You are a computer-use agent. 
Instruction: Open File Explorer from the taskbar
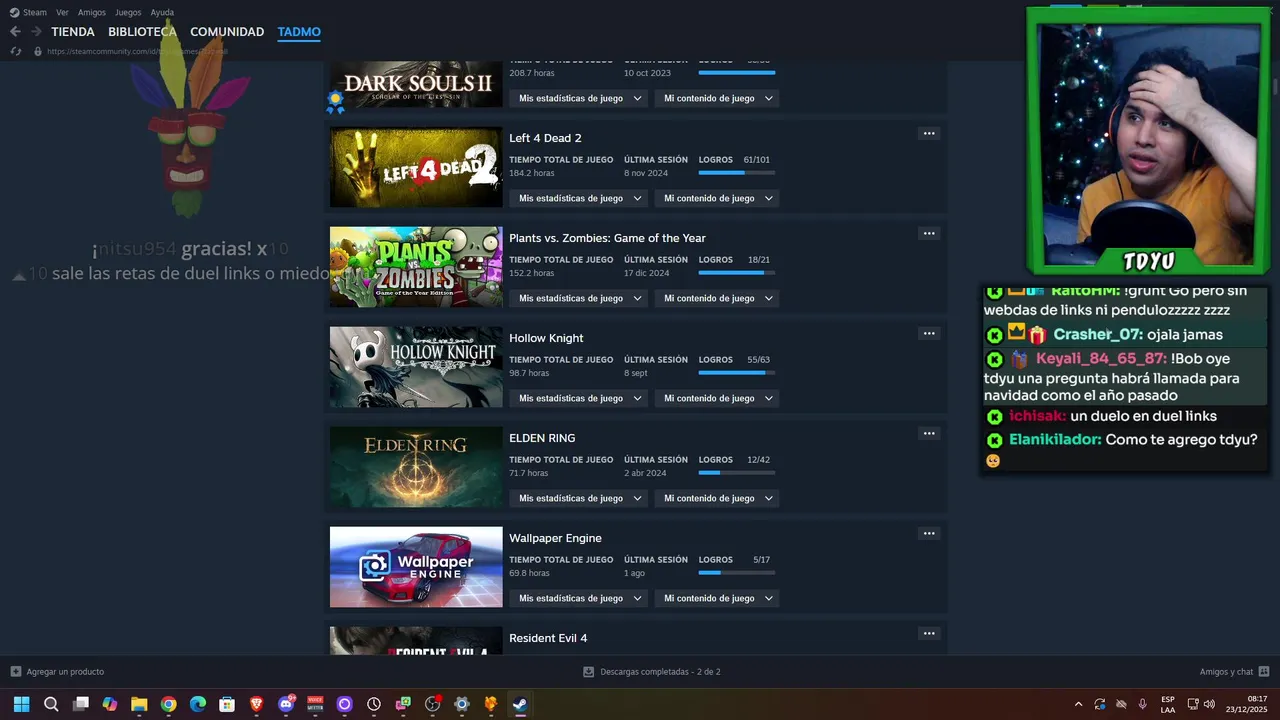(139, 704)
